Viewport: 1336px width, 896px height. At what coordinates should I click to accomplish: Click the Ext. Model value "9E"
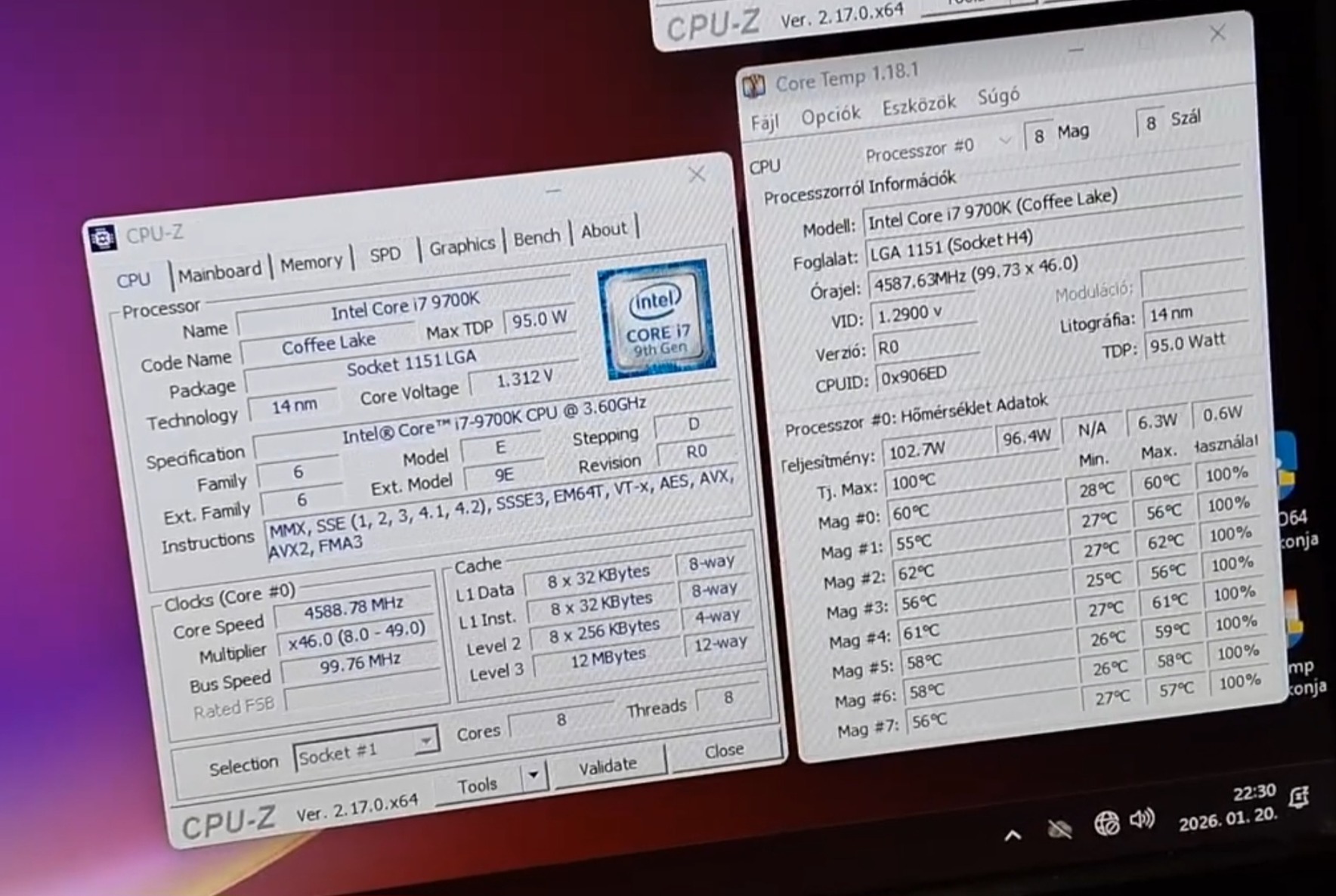(504, 475)
